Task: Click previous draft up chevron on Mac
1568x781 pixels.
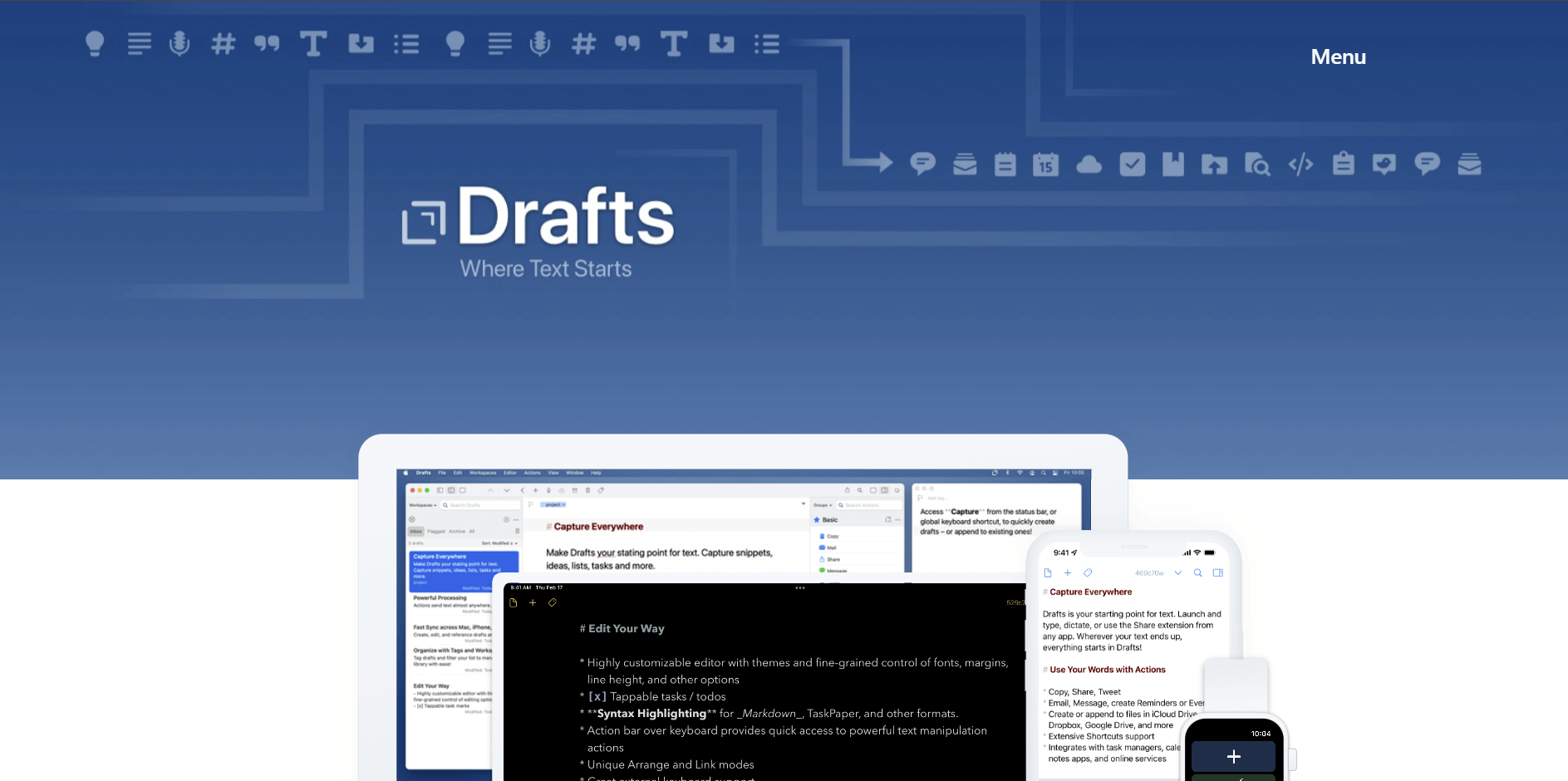Action: tap(490, 490)
